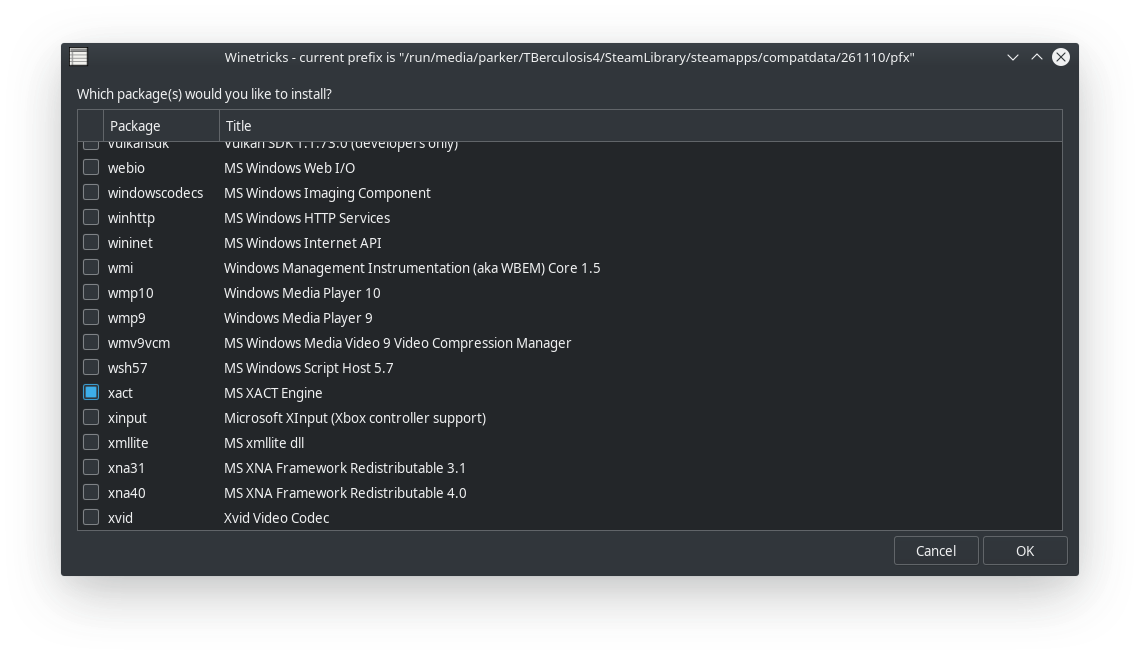Maximize the Winetricks window with up chevron
Viewport: 1140px width, 655px height.
tap(1037, 57)
